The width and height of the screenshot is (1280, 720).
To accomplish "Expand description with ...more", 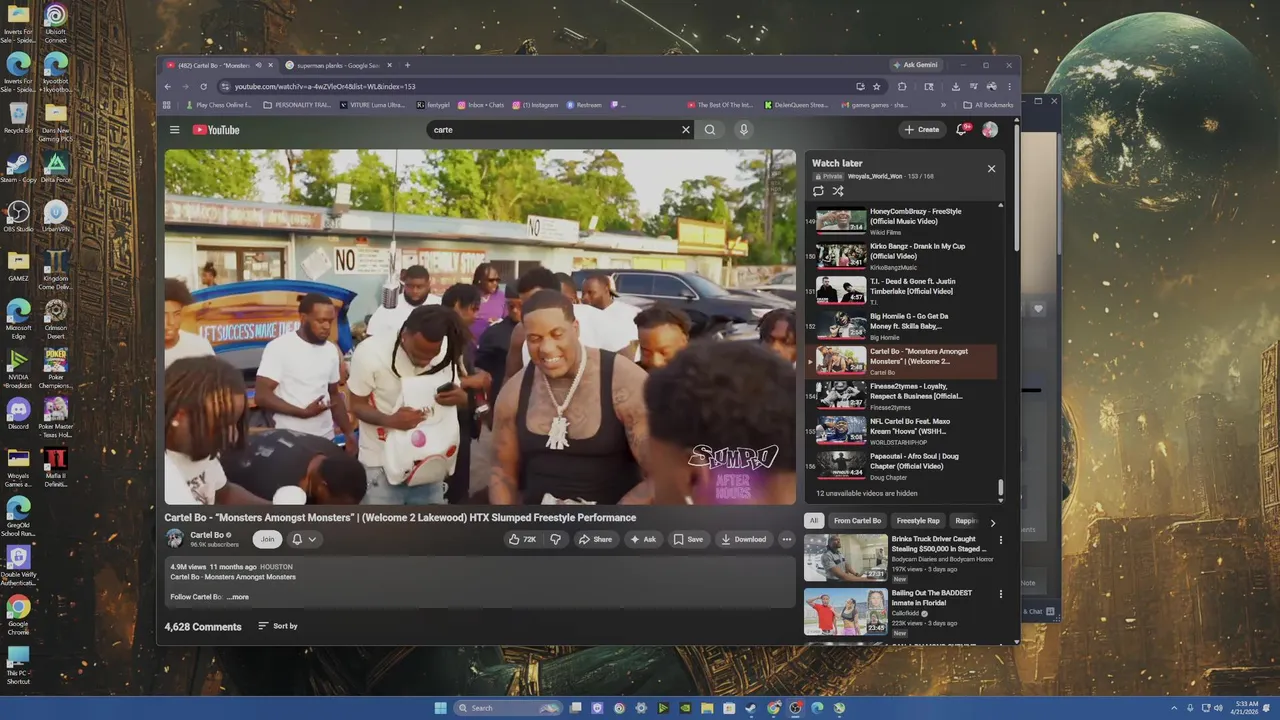I will [x=238, y=597].
